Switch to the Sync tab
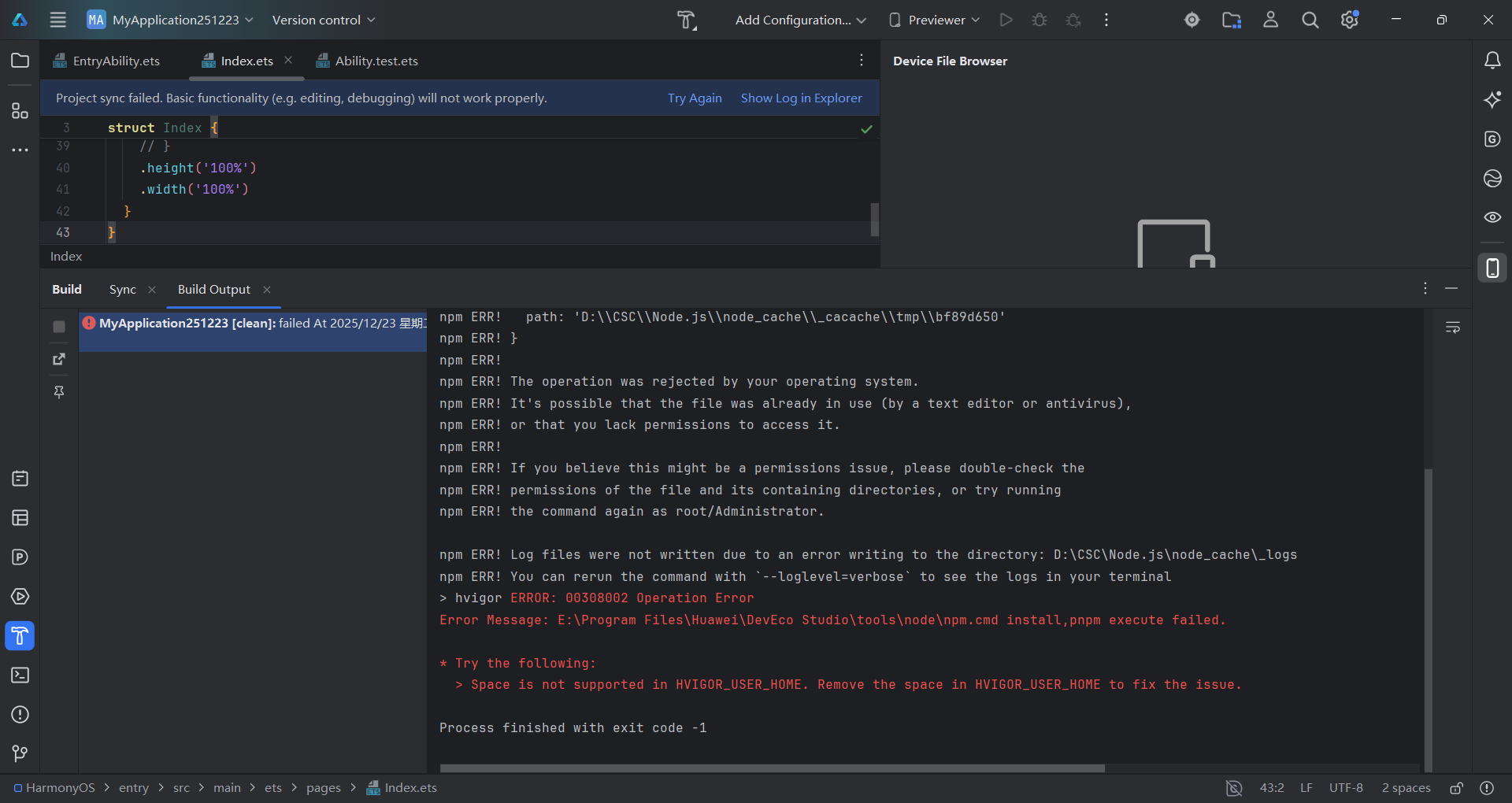 click(123, 290)
